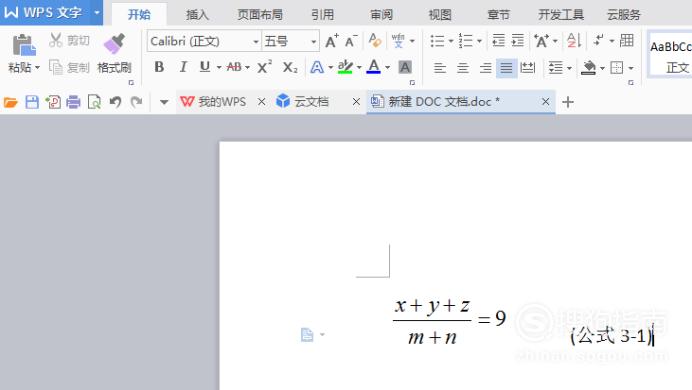Increase paragraph indent
Viewport: 692px width, 390px height.
[518, 41]
